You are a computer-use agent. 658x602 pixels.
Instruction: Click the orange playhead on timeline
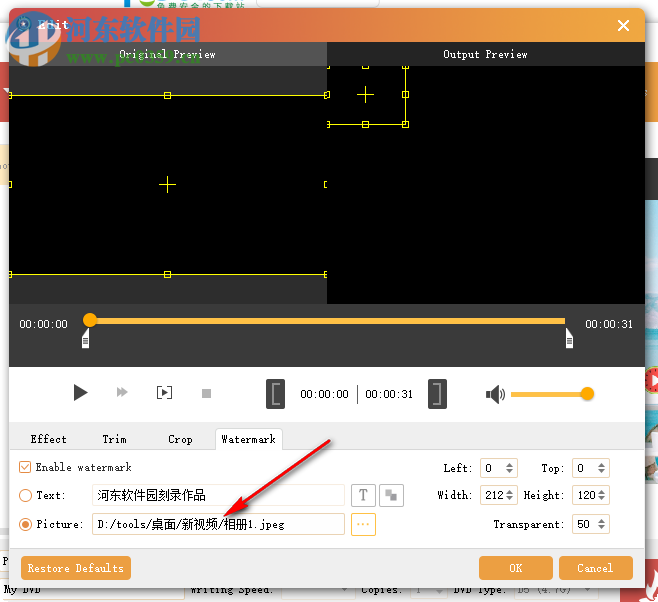90,320
